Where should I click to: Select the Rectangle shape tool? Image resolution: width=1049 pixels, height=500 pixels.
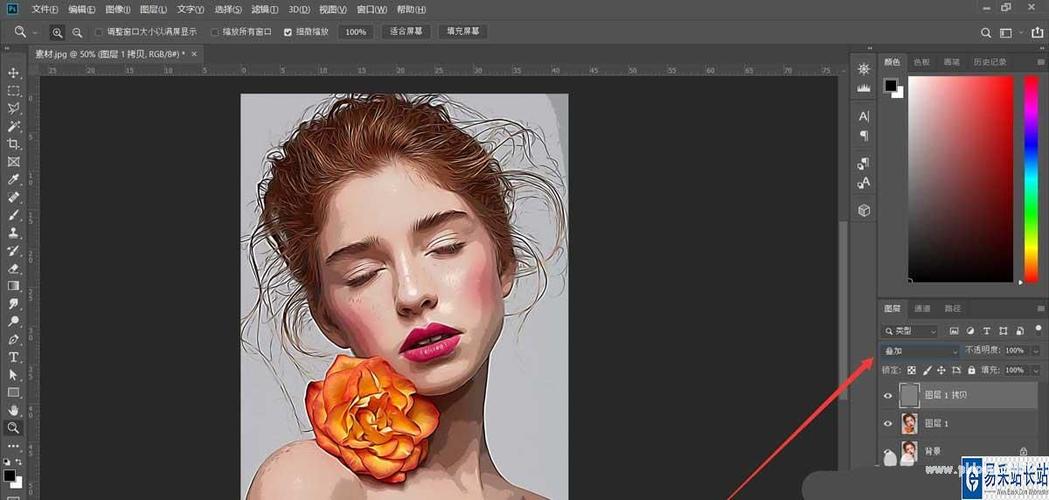13,392
